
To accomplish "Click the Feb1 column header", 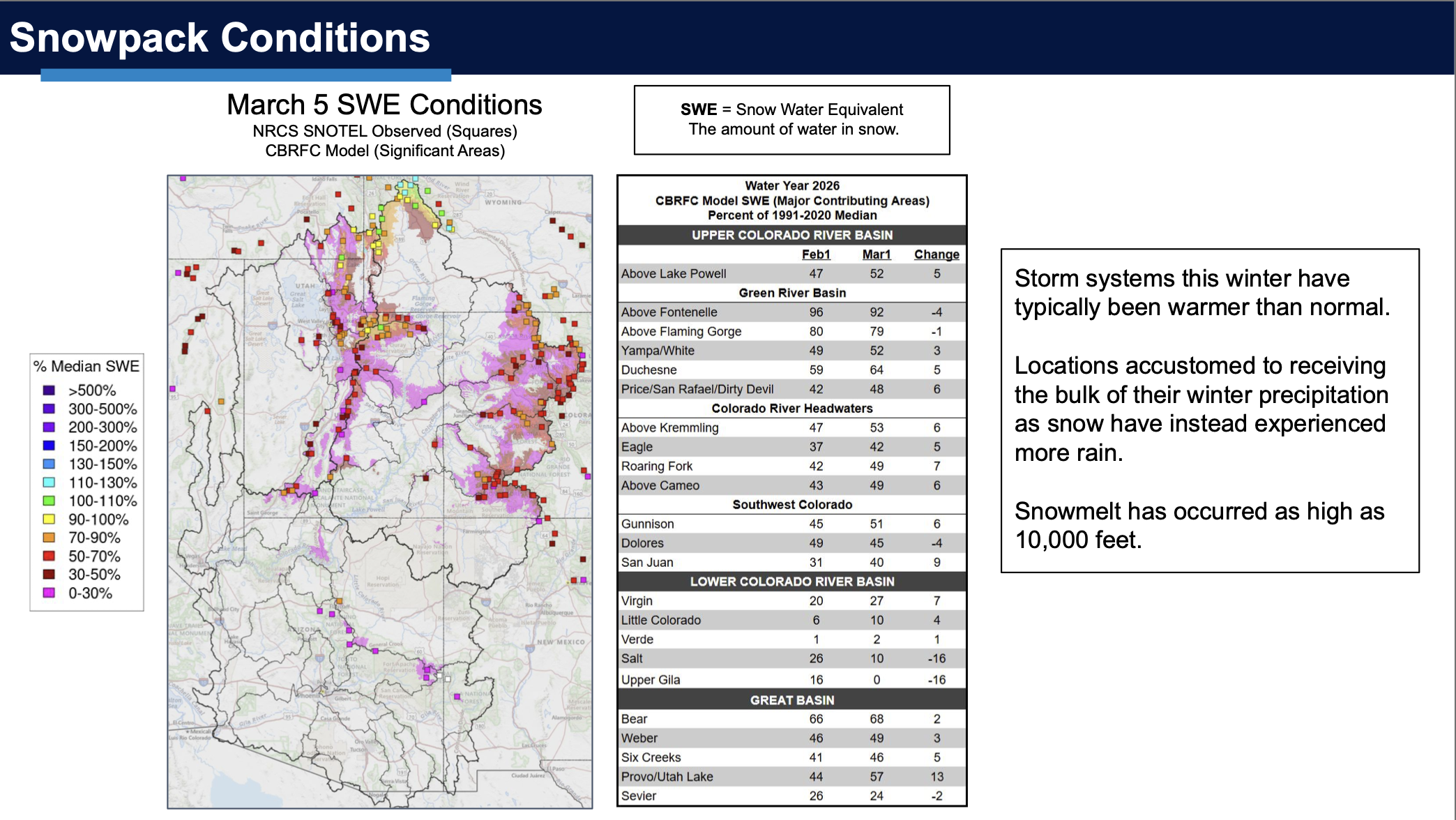I will (x=815, y=255).
